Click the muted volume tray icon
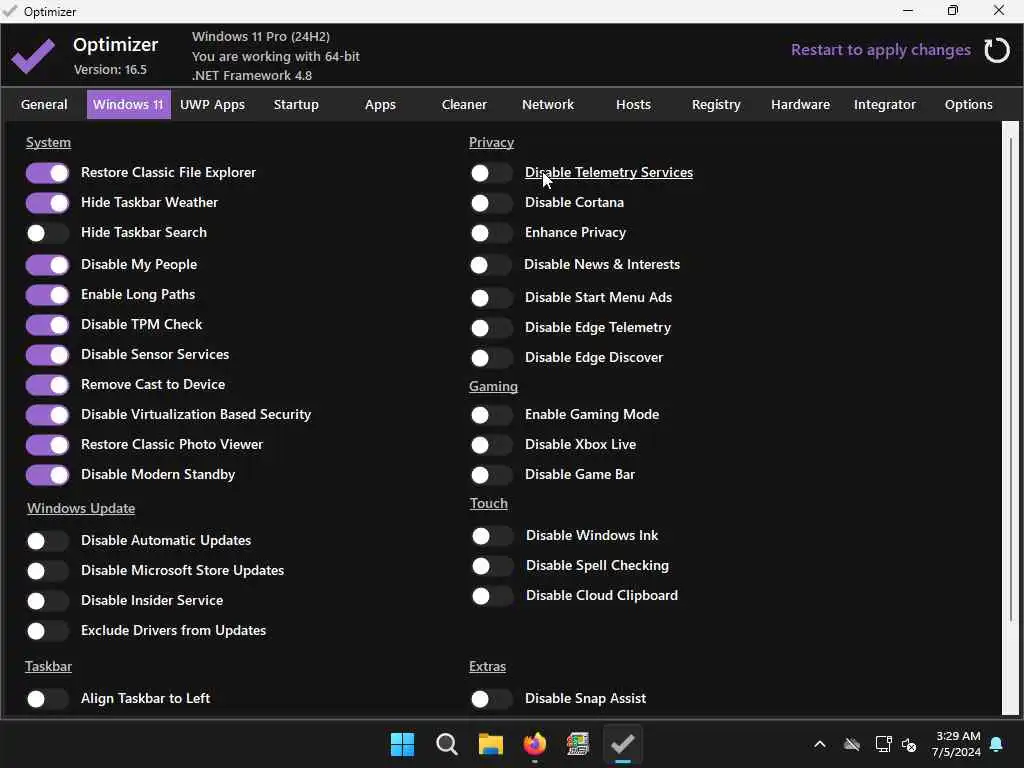 909,744
